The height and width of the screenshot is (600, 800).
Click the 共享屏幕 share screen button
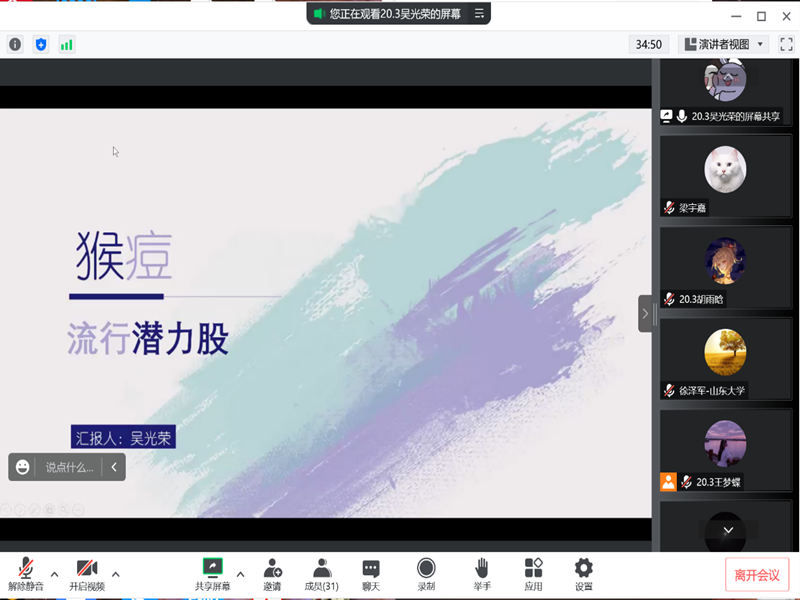point(212,574)
